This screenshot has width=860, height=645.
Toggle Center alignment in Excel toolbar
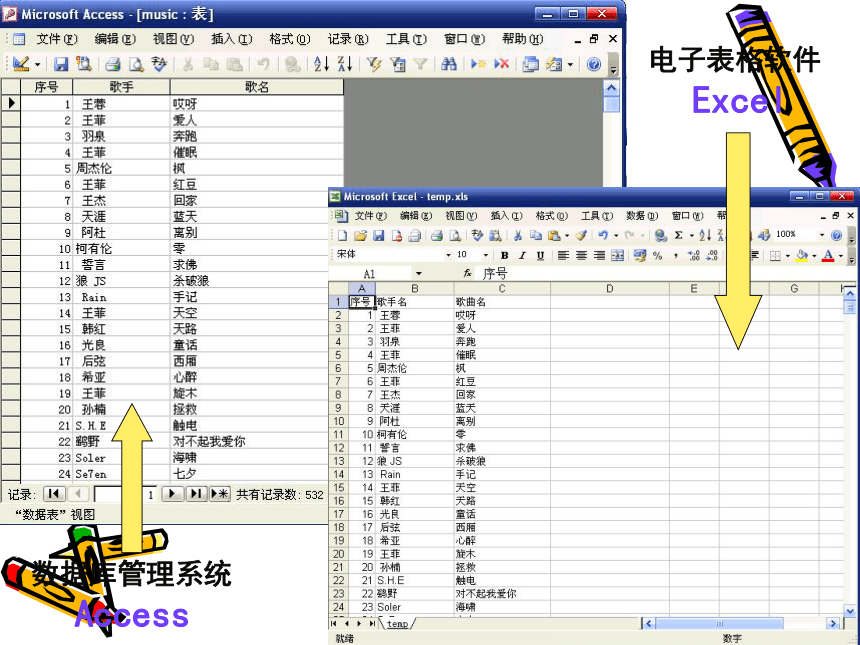click(581, 256)
